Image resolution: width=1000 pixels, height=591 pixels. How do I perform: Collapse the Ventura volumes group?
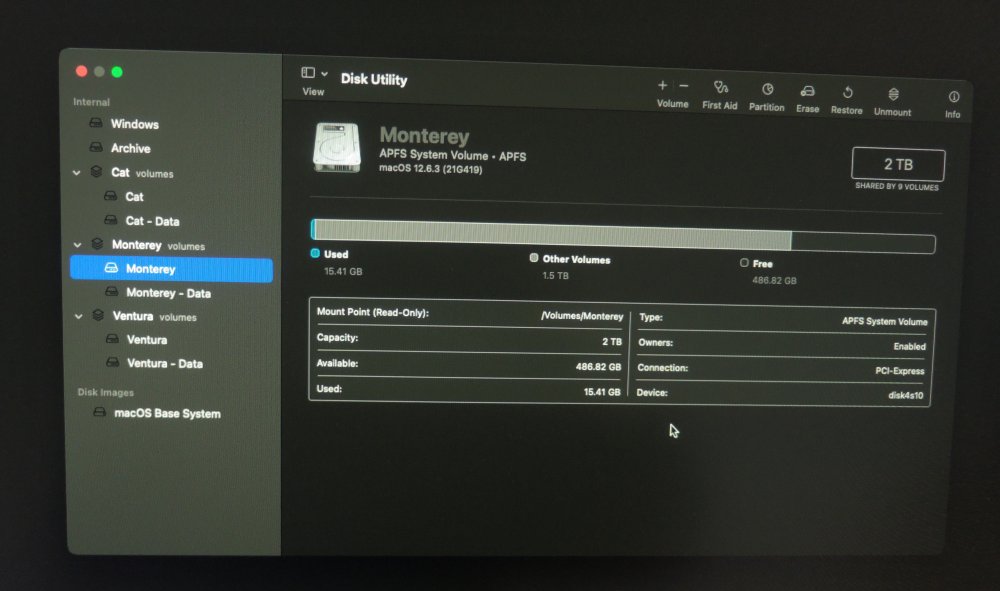78,316
